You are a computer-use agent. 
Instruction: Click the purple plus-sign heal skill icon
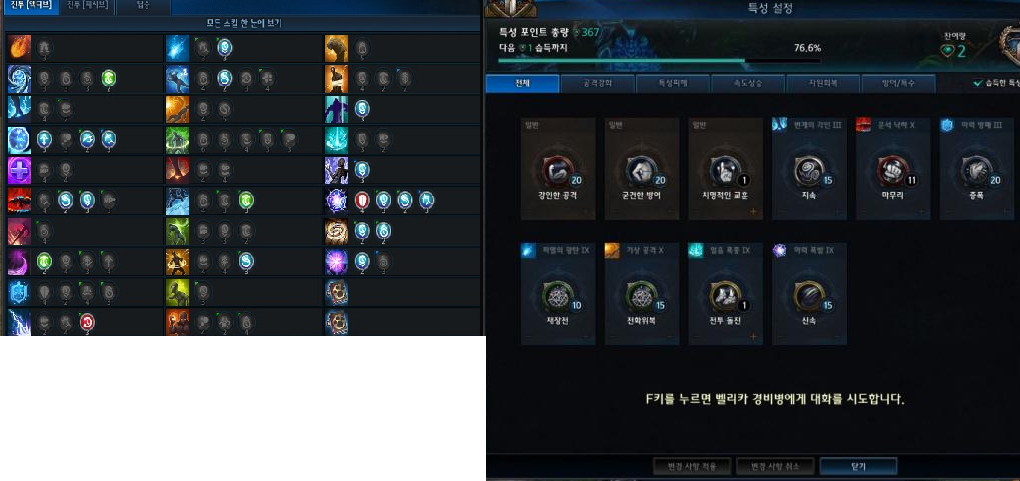tap(20, 171)
